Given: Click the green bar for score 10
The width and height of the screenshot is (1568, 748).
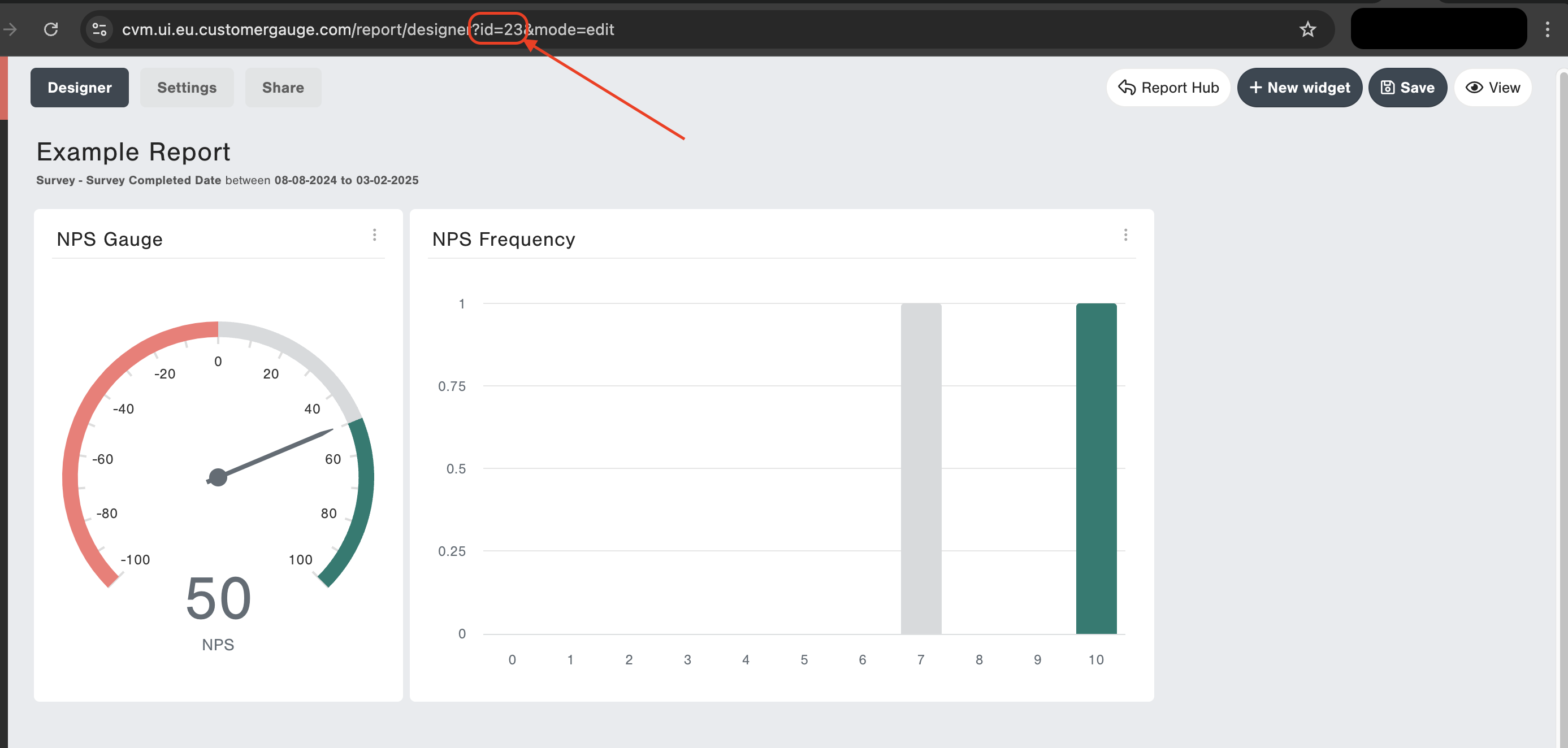Looking at the screenshot, I should 1095,469.
